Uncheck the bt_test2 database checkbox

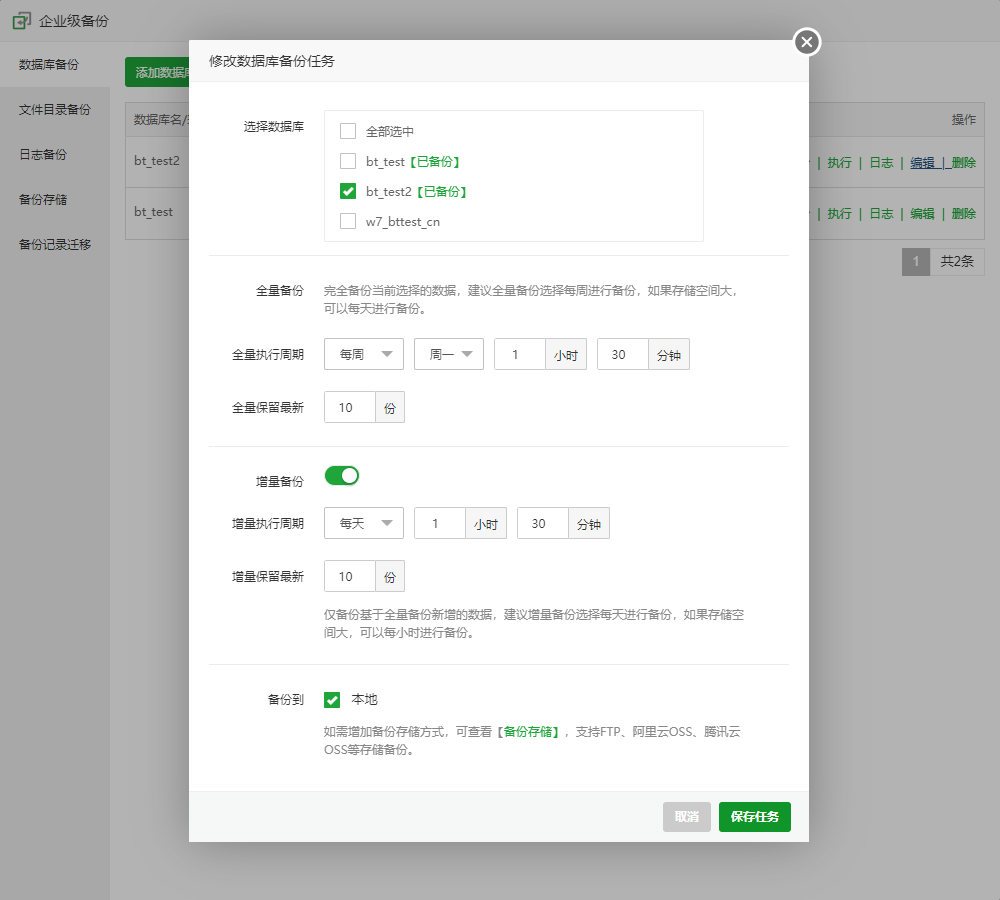(348, 191)
